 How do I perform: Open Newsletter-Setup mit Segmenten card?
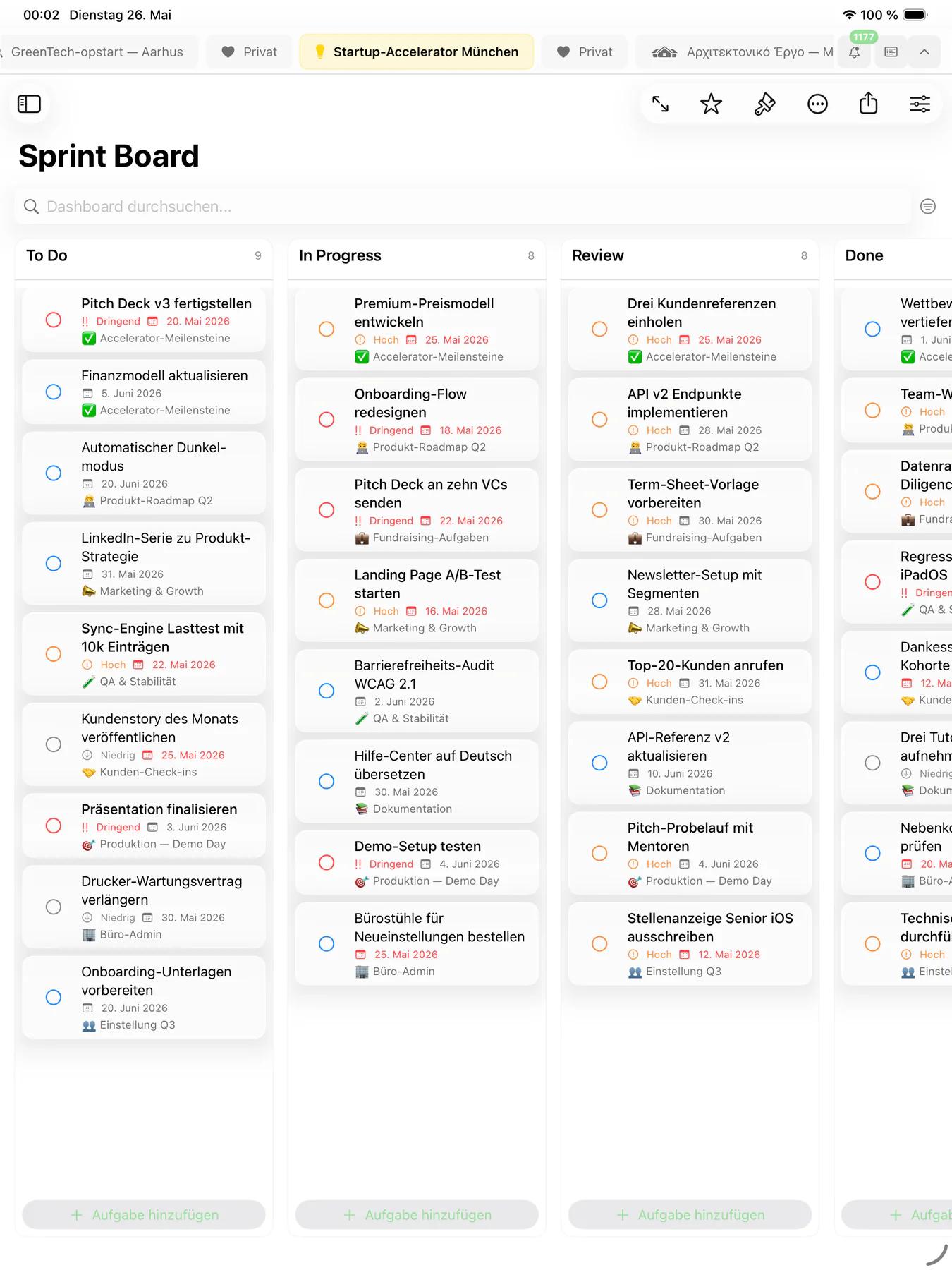point(690,600)
